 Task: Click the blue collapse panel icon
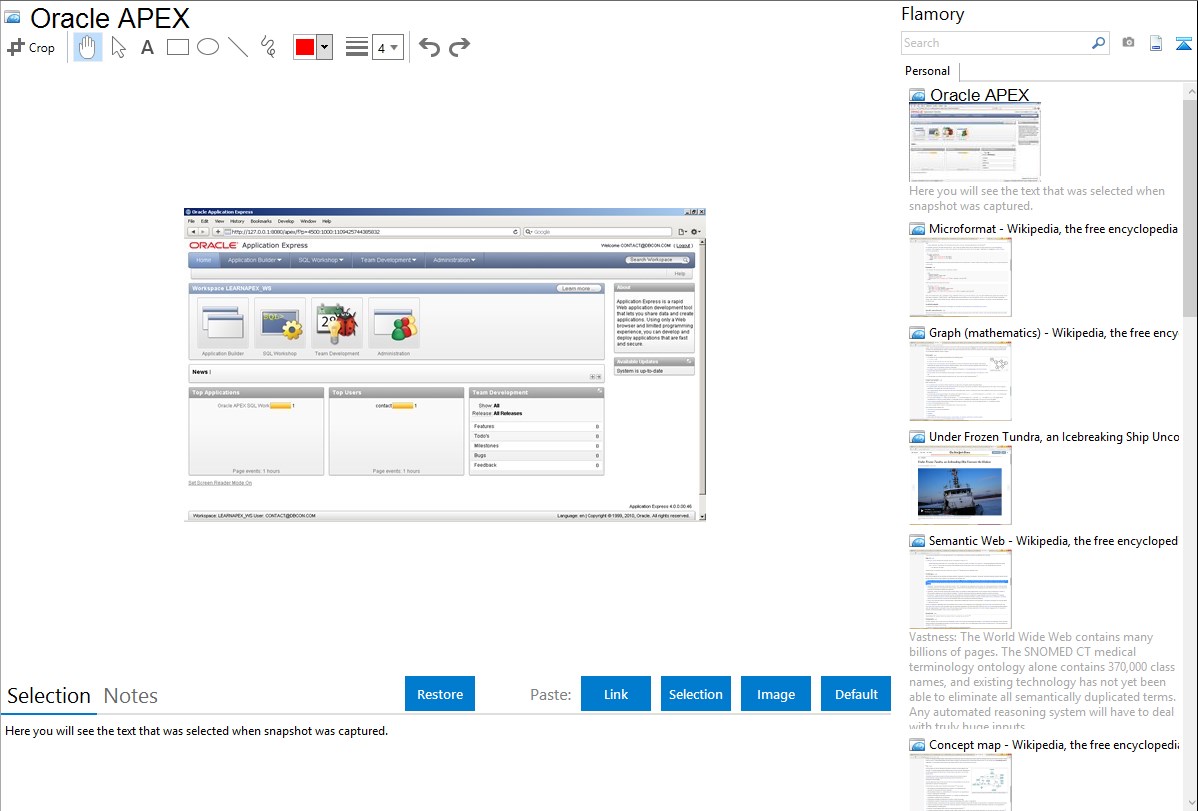click(1183, 43)
